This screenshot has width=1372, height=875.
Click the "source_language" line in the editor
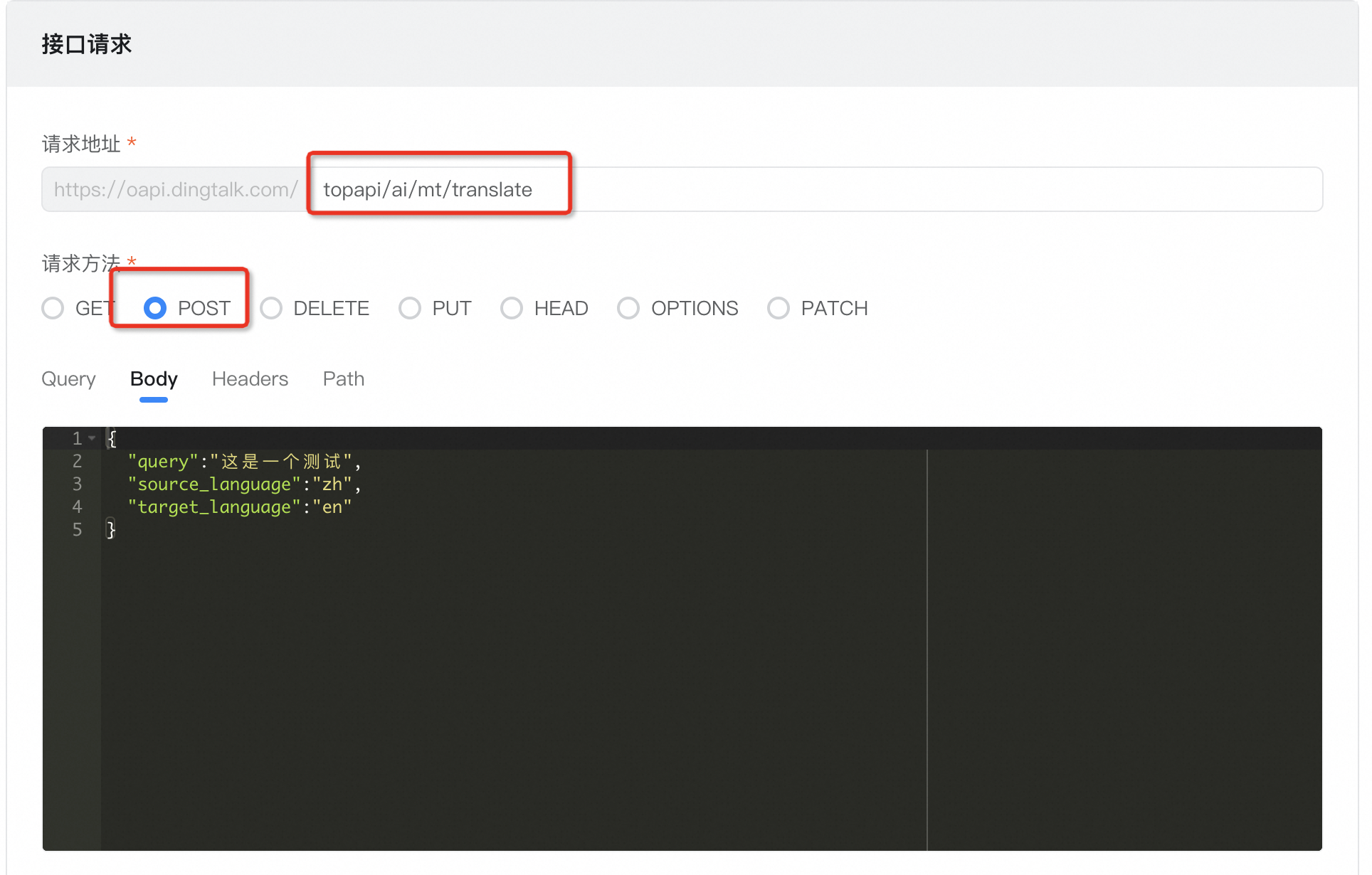(245, 484)
